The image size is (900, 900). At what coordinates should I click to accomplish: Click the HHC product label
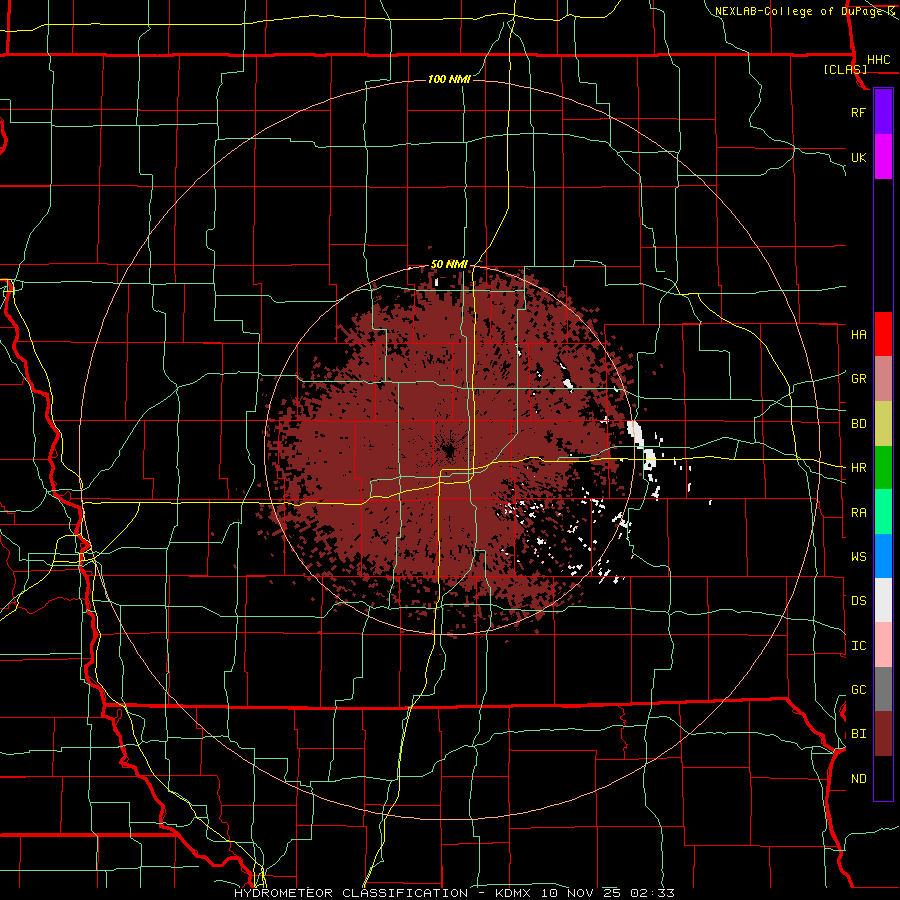pos(878,60)
